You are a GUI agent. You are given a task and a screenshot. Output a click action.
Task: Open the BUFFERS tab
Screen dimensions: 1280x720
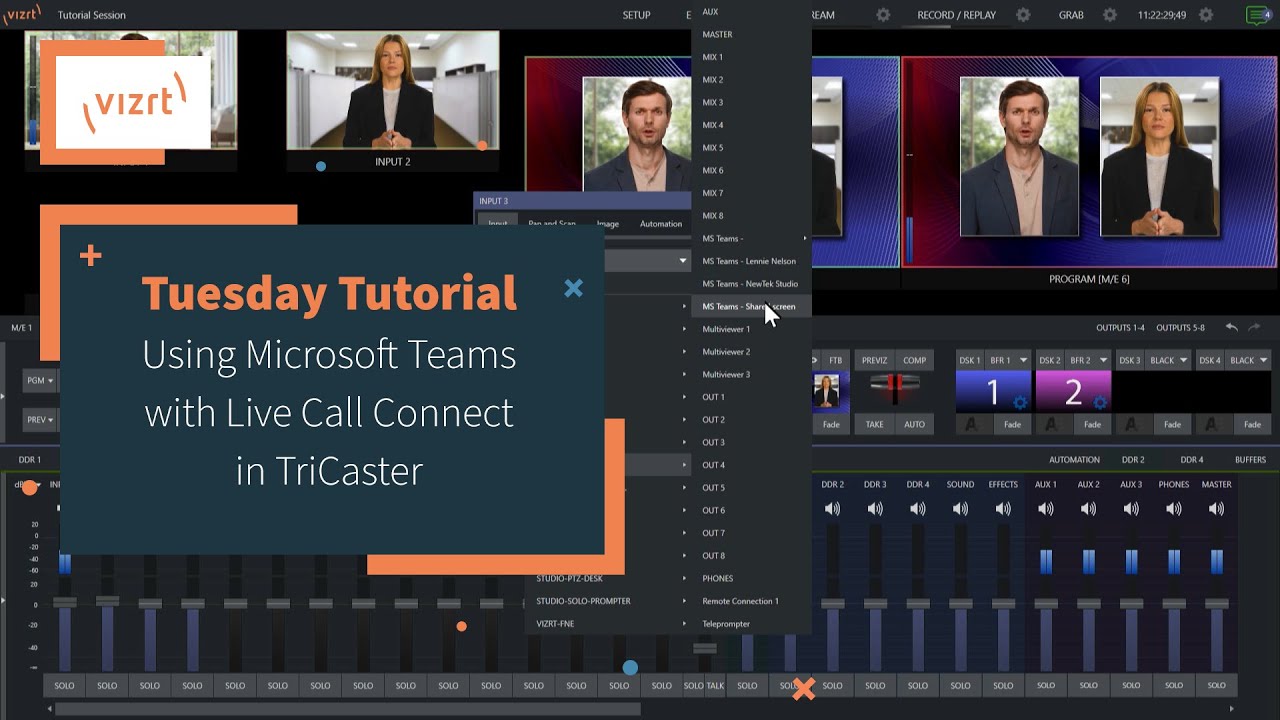click(1250, 460)
